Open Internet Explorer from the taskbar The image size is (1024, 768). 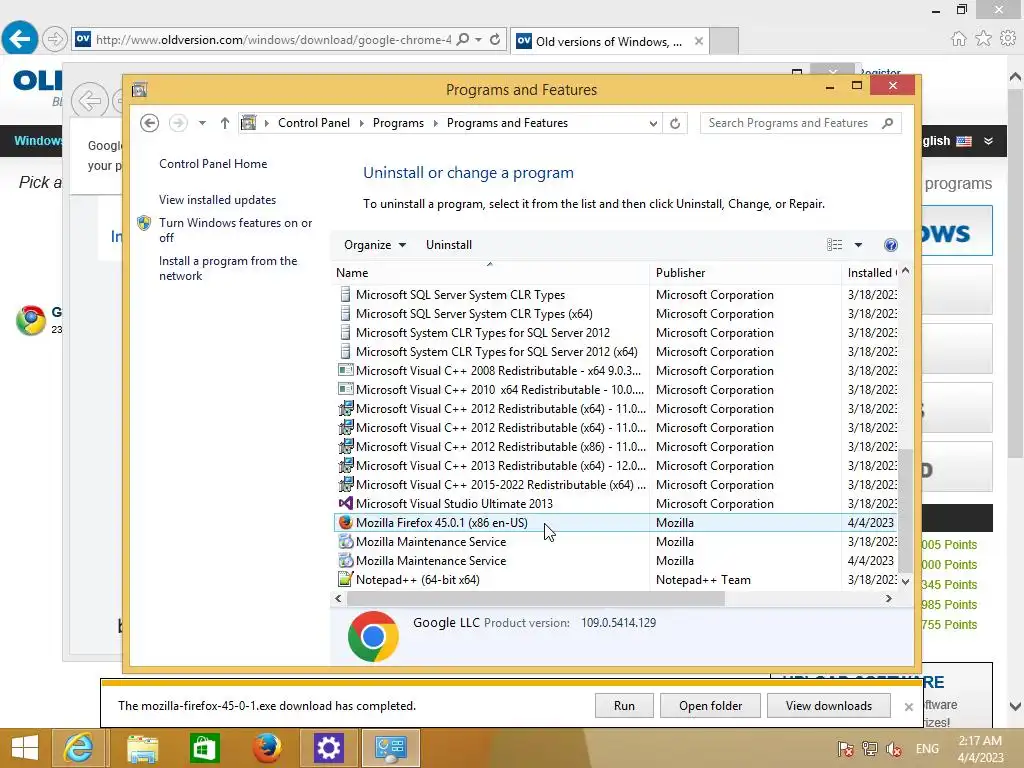[78, 748]
